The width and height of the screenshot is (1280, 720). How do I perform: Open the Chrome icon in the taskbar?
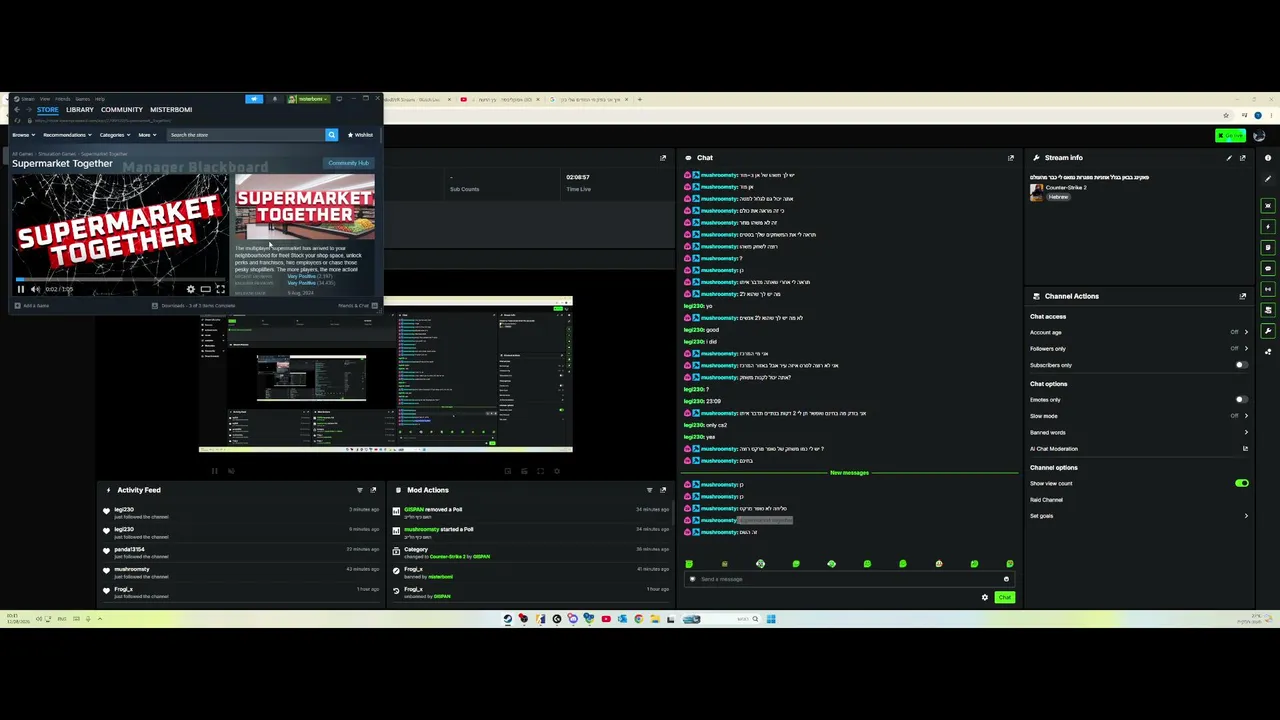click(x=639, y=619)
